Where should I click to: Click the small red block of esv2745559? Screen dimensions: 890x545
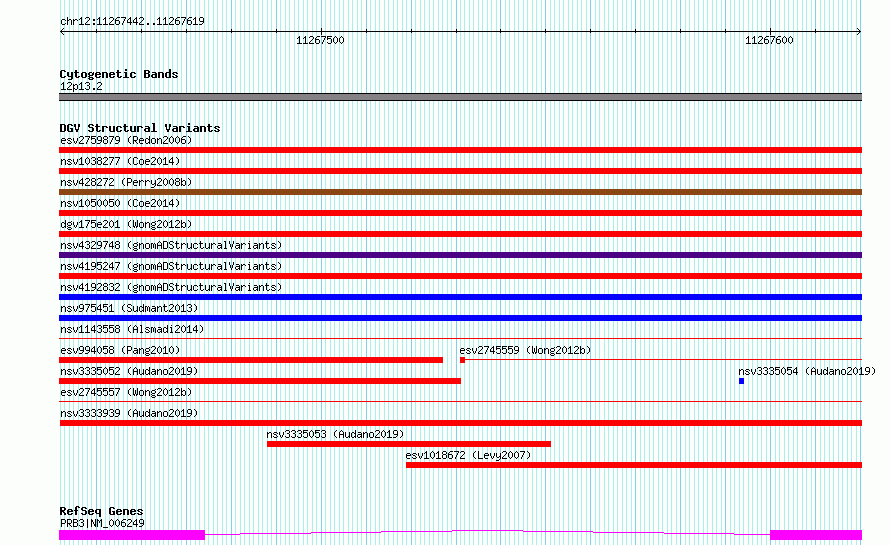(463, 360)
